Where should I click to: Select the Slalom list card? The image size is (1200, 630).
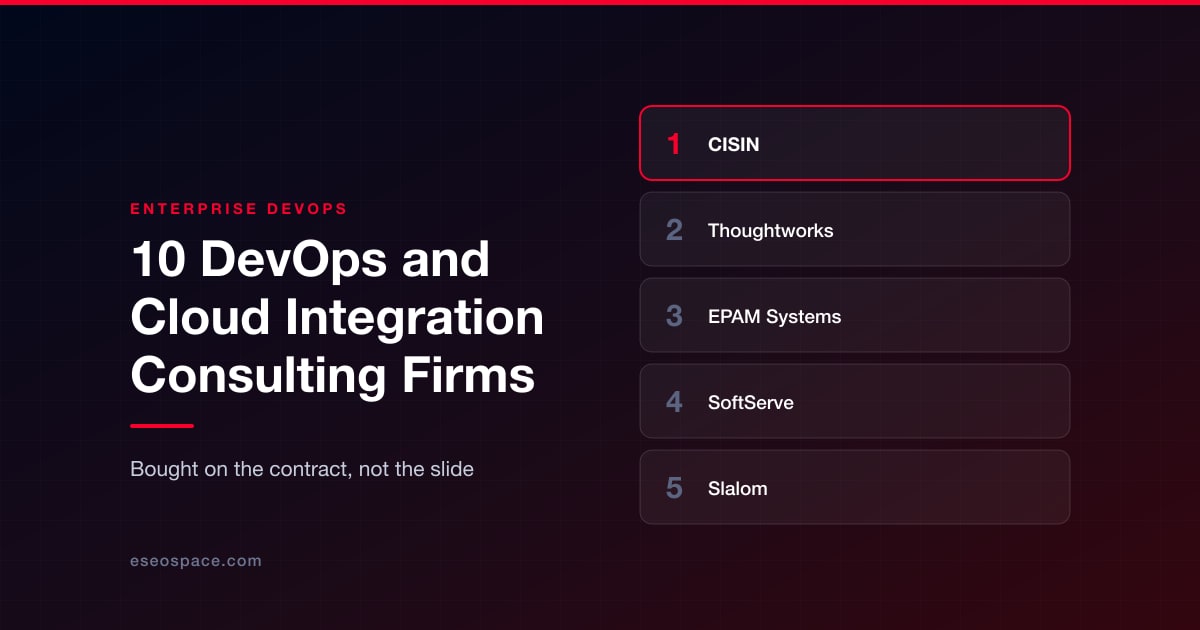pos(855,487)
